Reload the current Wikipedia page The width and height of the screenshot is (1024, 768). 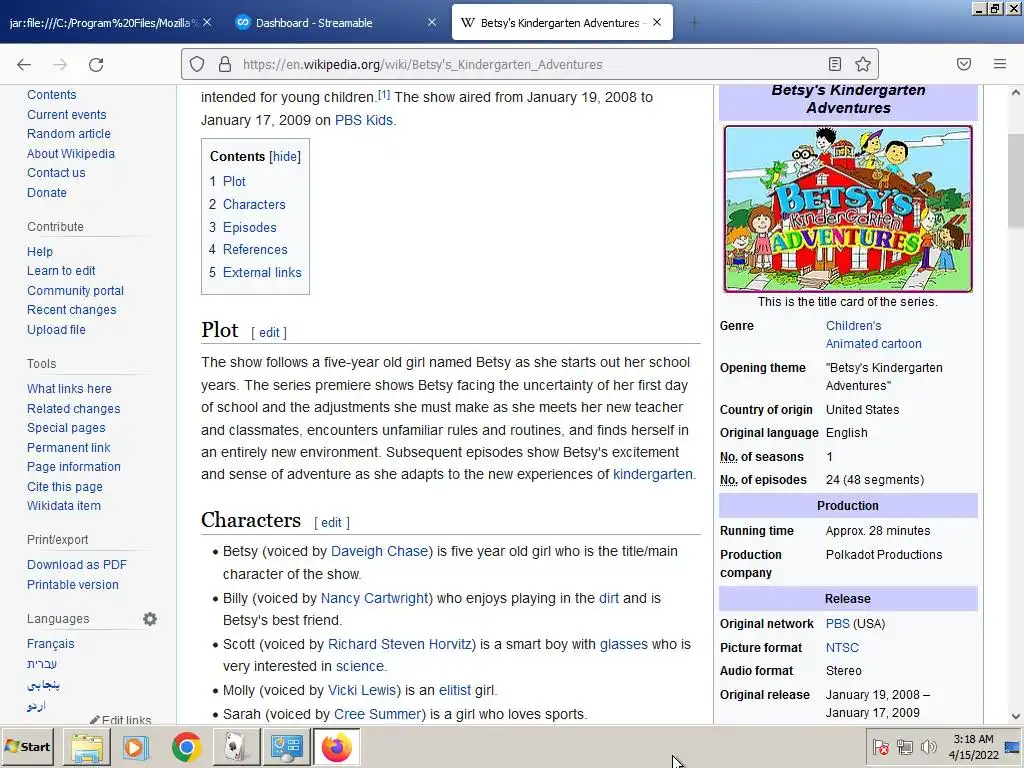(96, 64)
